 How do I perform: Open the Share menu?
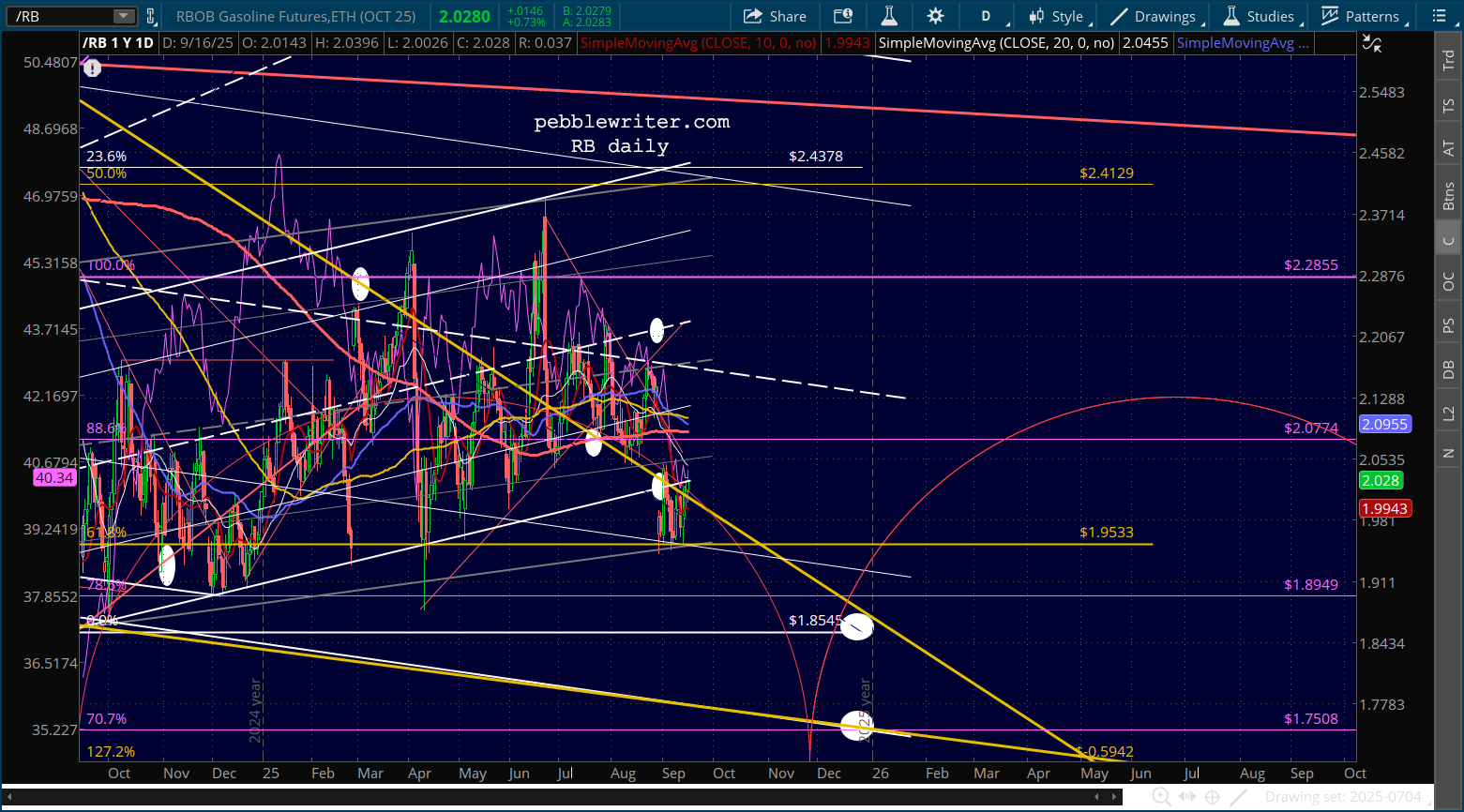(x=775, y=16)
